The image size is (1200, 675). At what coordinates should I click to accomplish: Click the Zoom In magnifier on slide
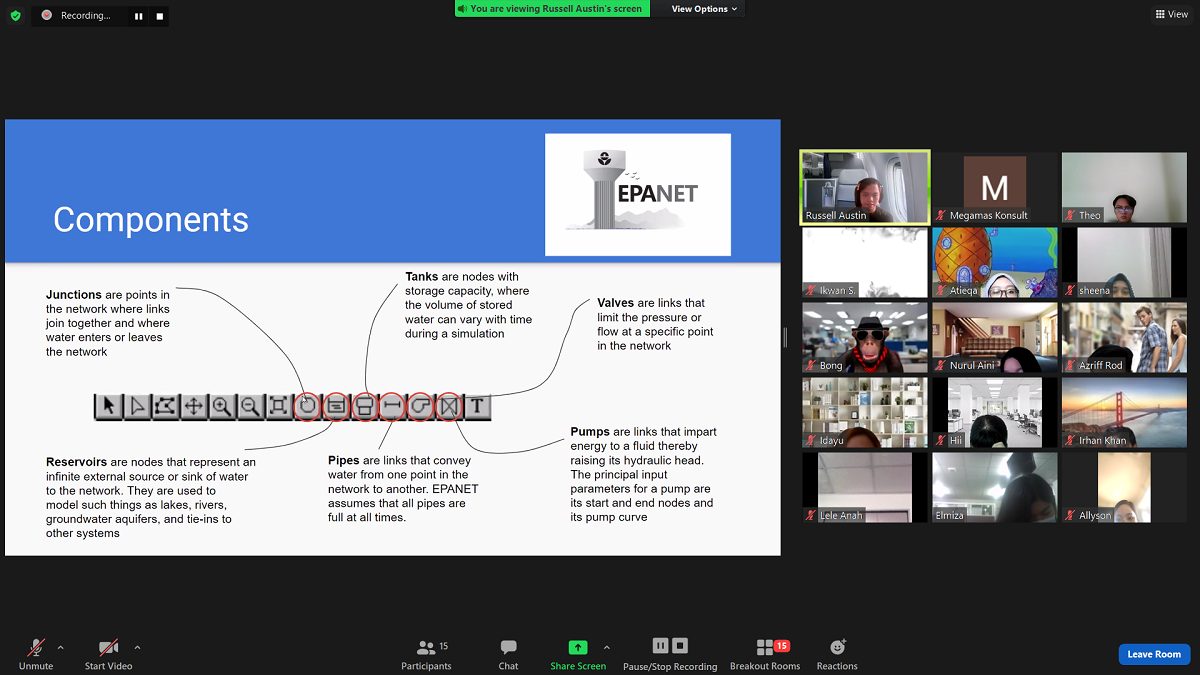coord(221,406)
